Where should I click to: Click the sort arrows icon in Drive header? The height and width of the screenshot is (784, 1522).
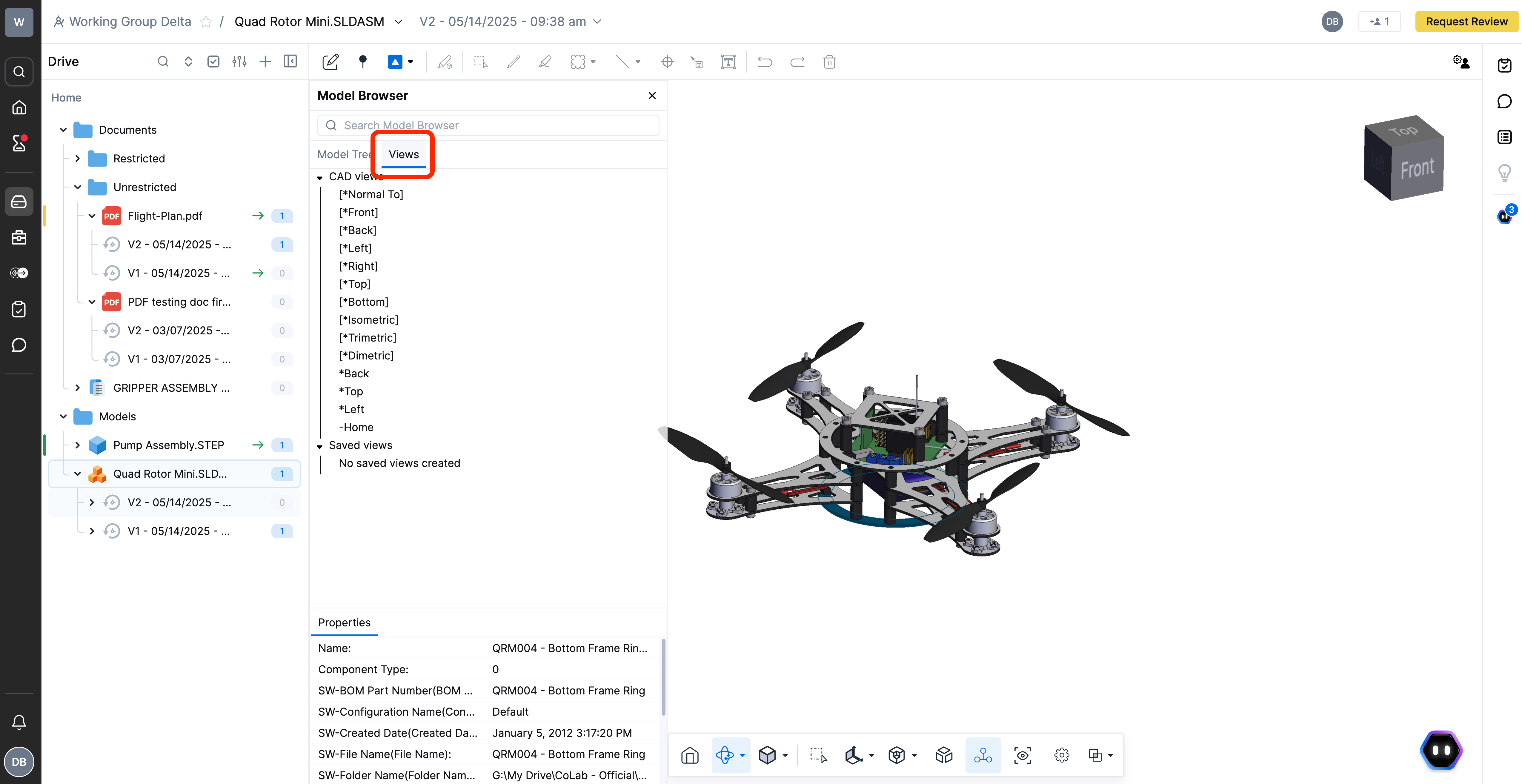pos(188,62)
